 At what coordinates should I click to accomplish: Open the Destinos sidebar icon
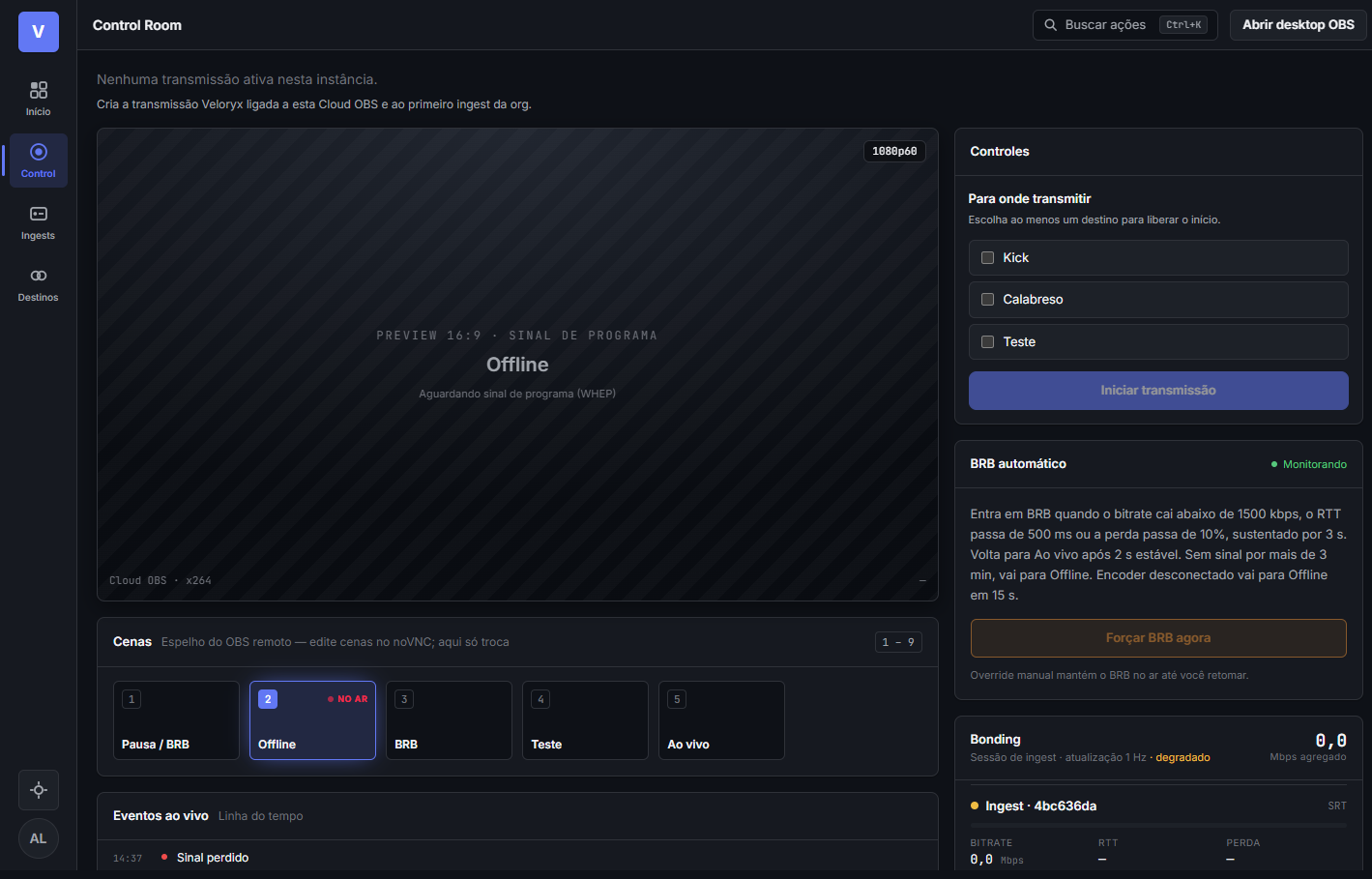39,284
